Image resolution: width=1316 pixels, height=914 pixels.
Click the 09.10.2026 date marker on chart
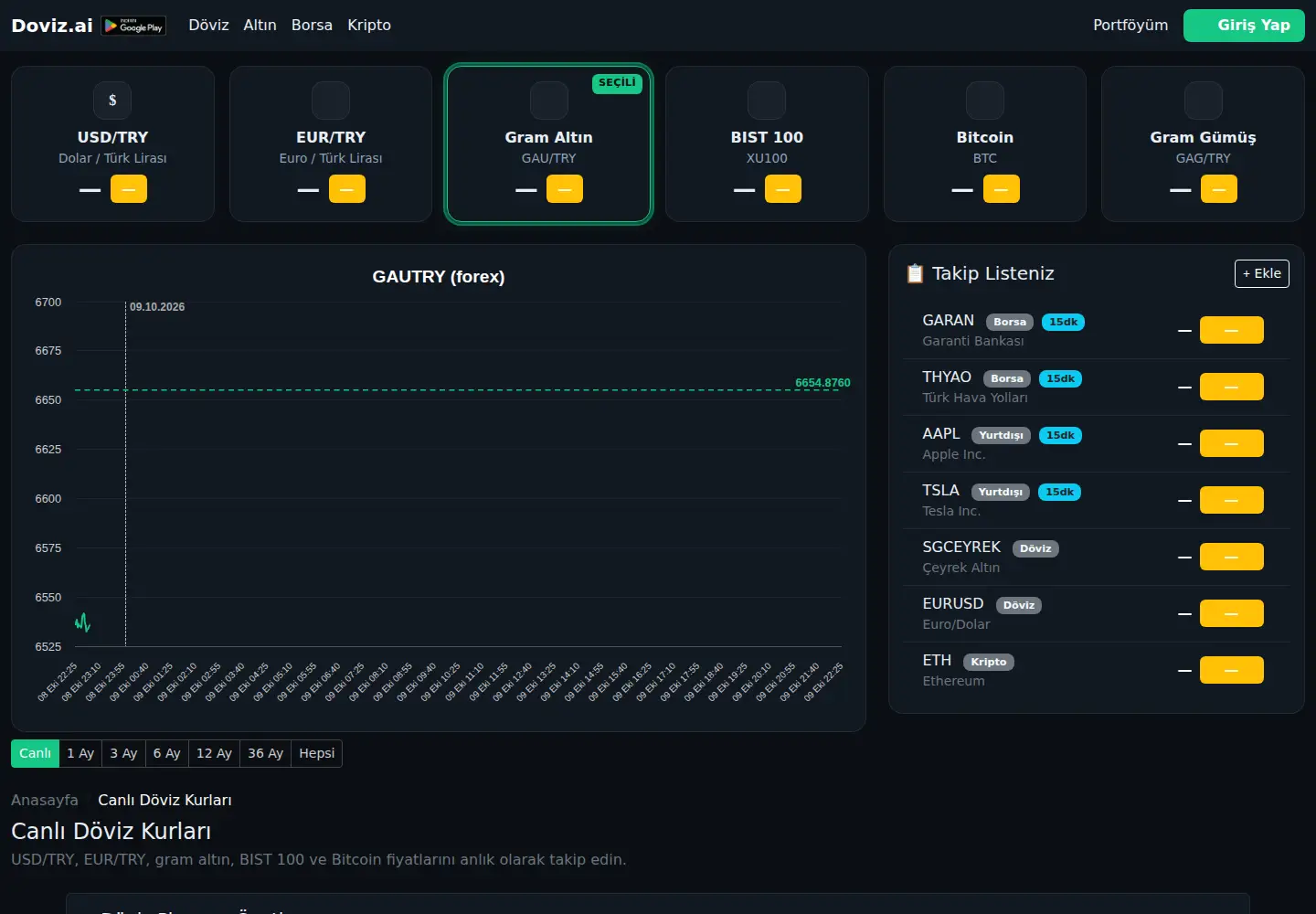[157, 307]
